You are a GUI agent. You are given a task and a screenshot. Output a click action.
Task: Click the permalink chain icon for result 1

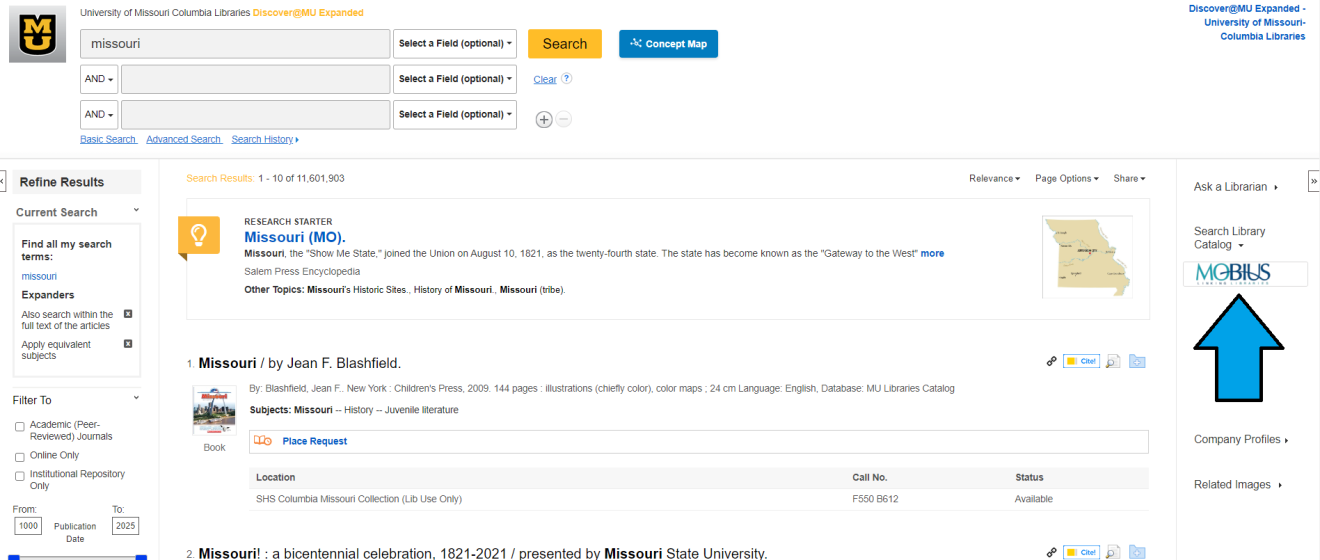(x=1051, y=361)
